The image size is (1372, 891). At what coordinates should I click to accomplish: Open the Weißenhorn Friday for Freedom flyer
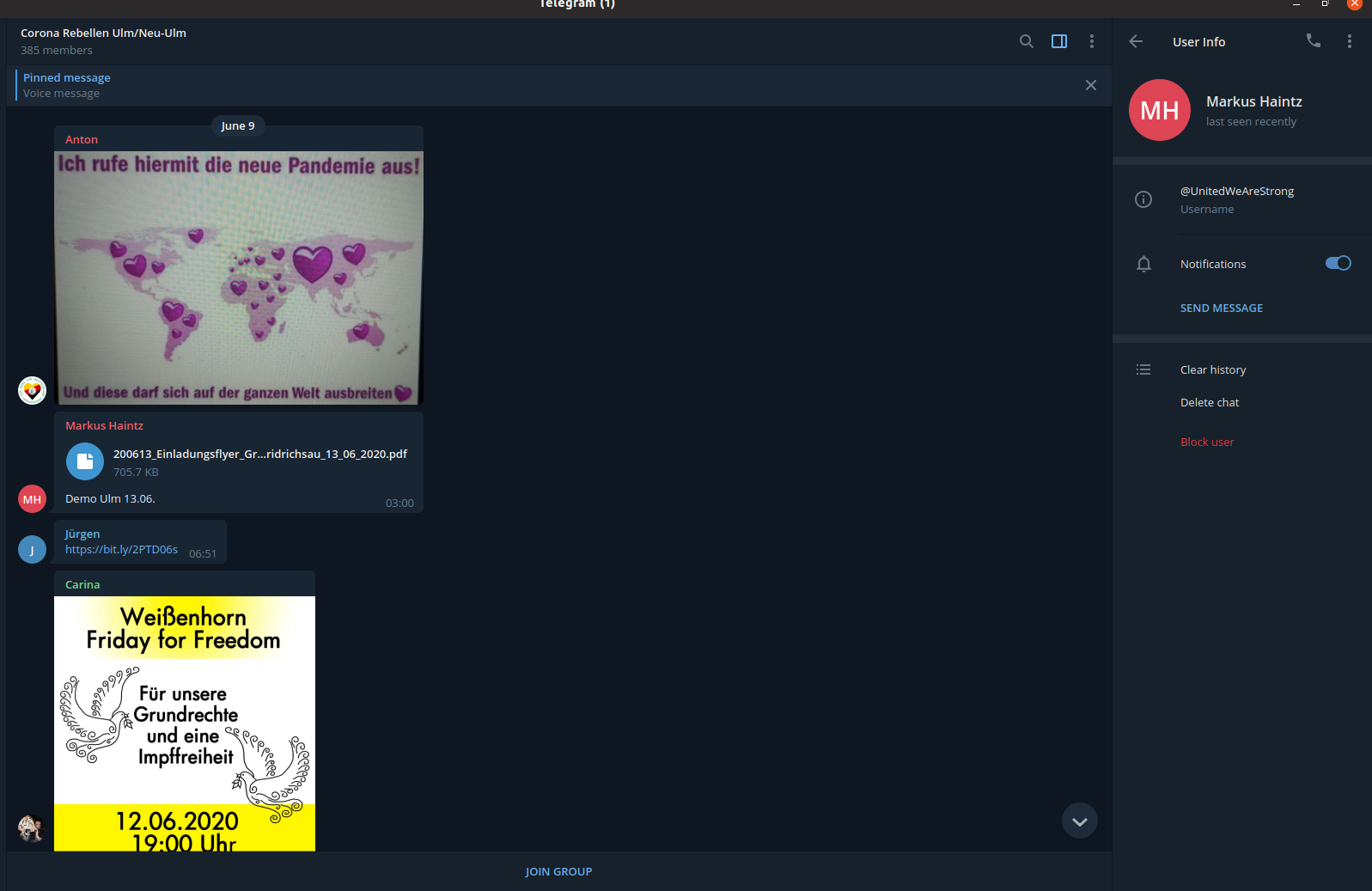[184, 723]
